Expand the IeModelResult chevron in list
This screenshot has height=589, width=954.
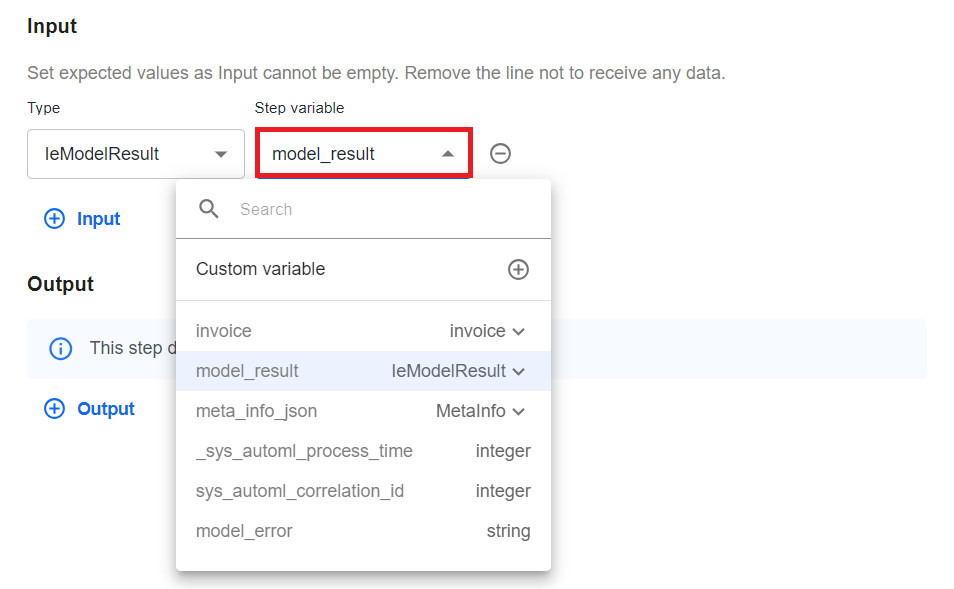coord(518,372)
